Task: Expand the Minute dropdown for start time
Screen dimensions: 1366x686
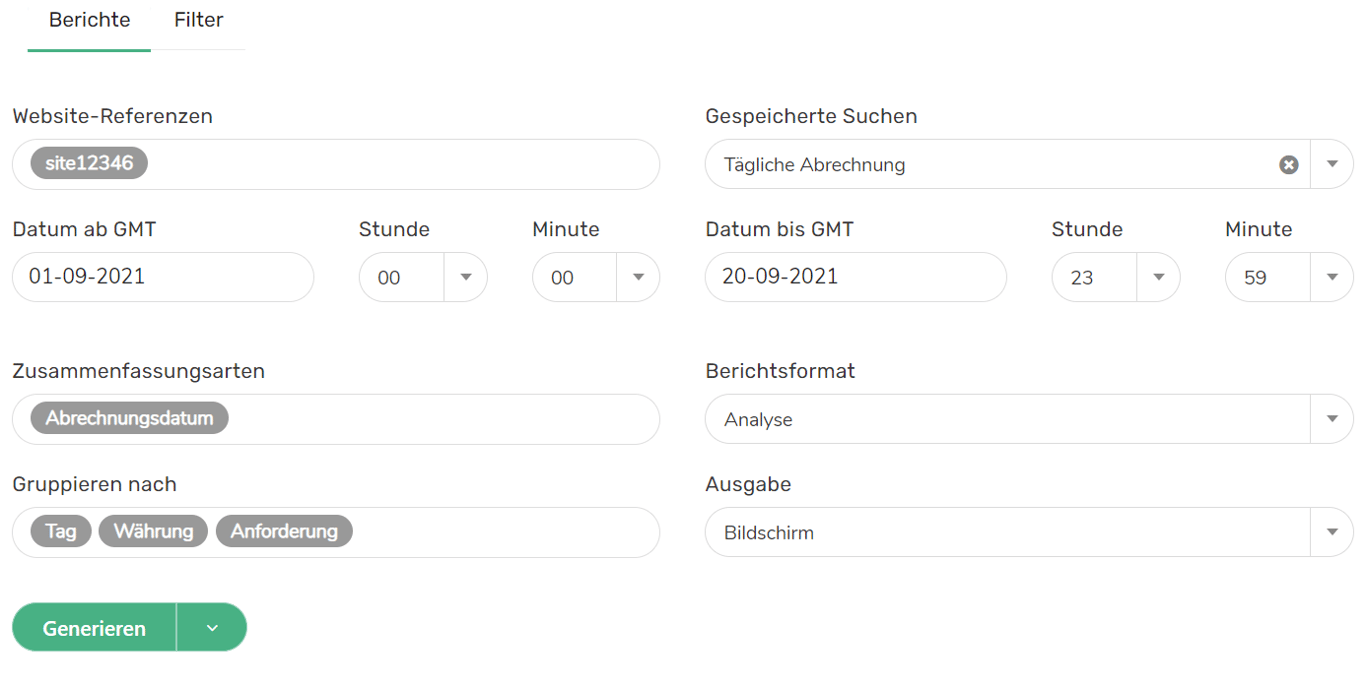Action: point(638,277)
